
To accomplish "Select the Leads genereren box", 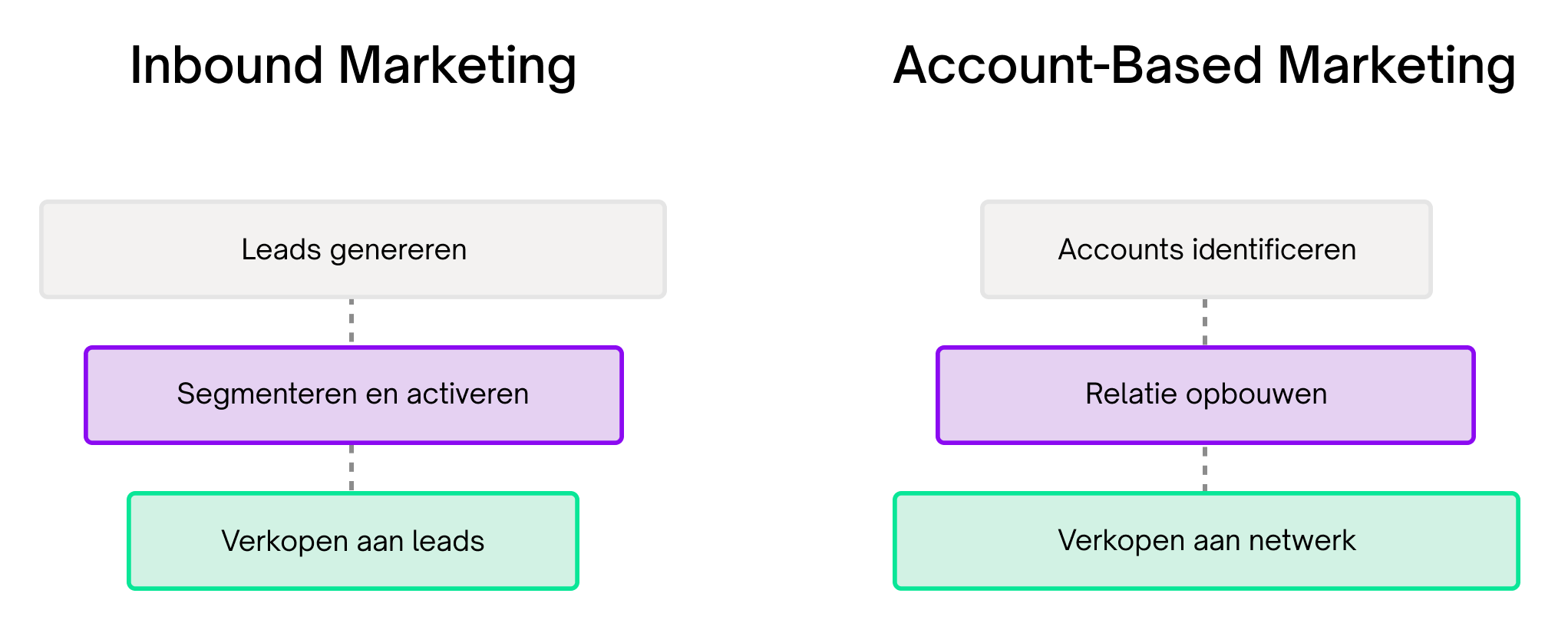I will 353,249.
